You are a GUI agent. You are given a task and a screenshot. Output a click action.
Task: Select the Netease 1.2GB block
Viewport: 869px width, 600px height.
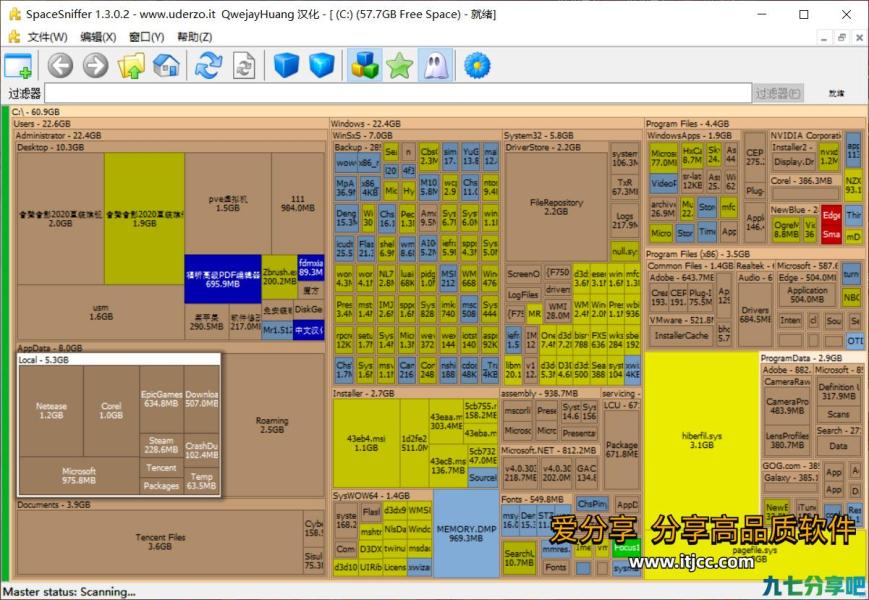pos(51,411)
